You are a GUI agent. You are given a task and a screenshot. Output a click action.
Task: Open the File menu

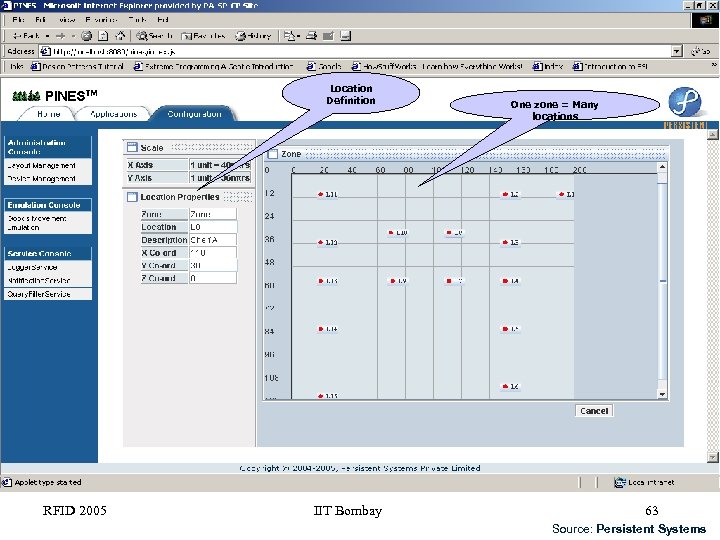point(18,20)
